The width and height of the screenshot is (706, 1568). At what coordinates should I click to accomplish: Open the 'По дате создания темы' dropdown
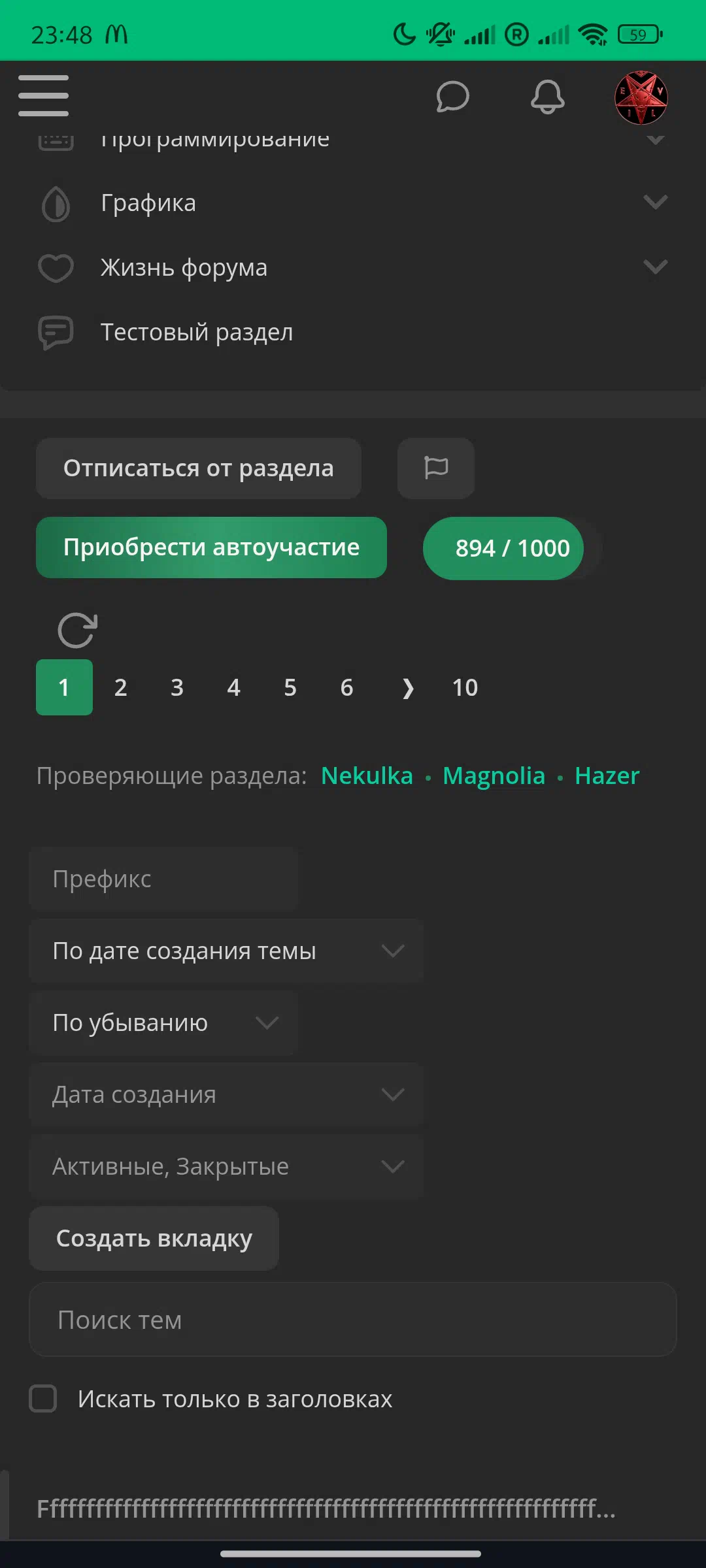(x=226, y=951)
